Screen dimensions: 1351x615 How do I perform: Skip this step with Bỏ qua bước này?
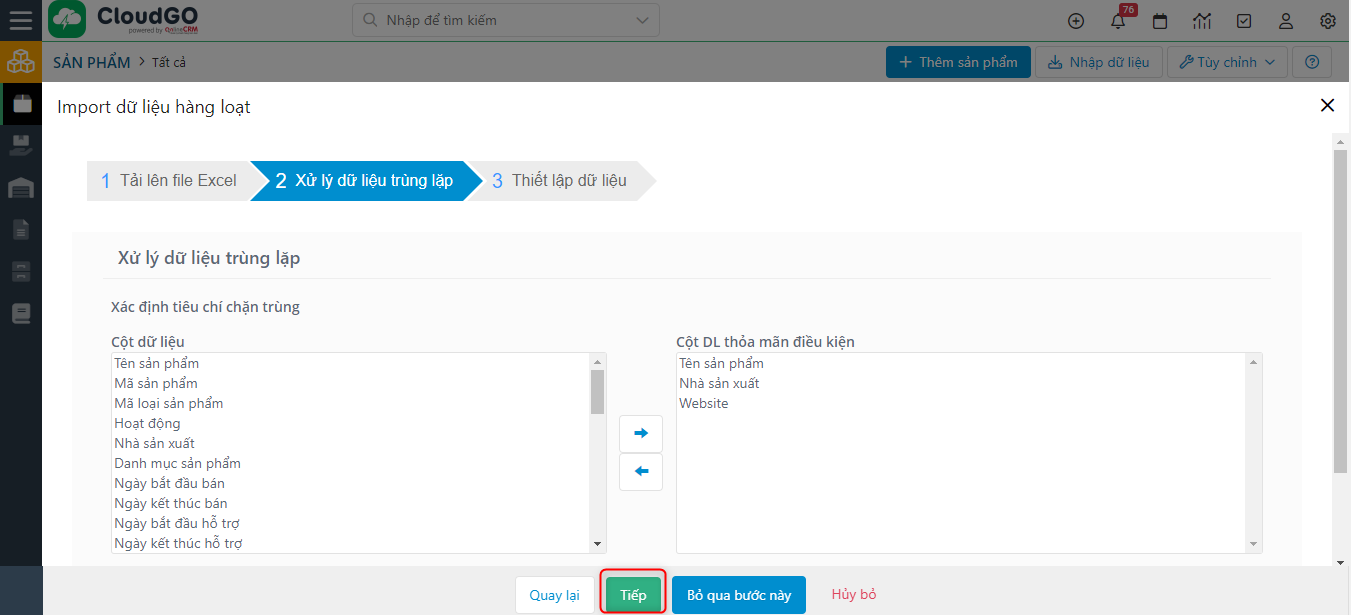click(x=738, y=594)
